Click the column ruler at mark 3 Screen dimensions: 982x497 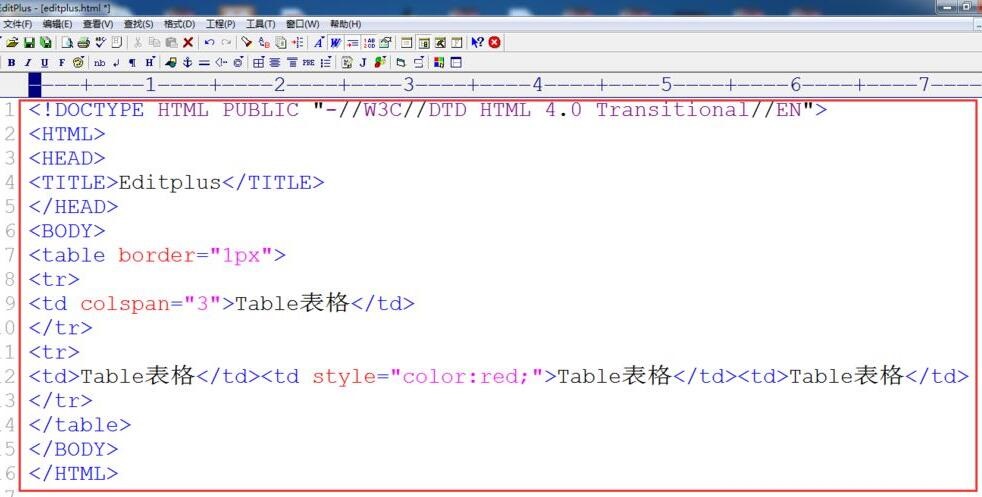pos(408,84)
